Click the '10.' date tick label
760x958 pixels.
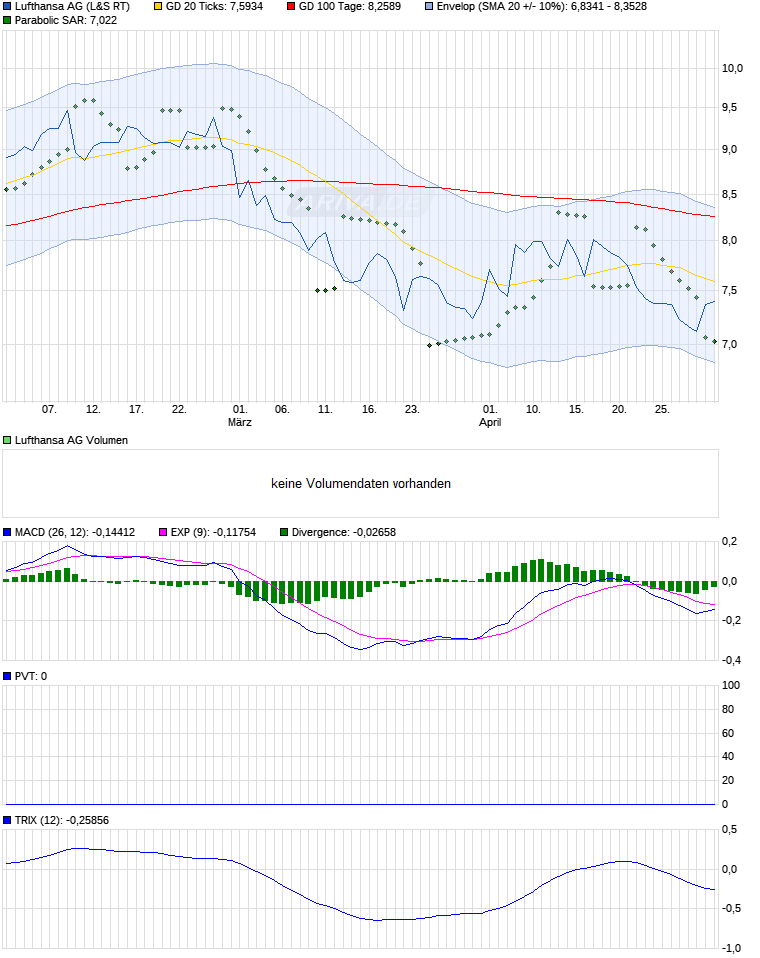point(533,409)
